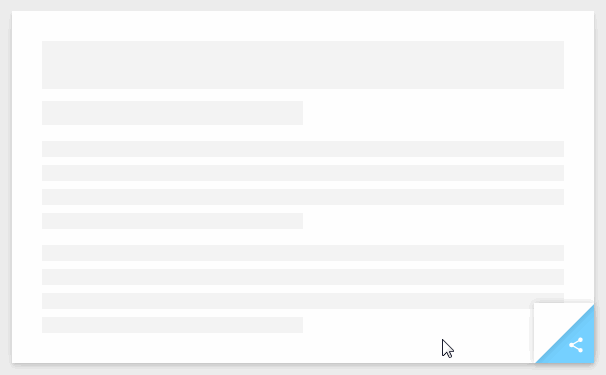The width and height of the screenshot is (606, 375).
Task: Click the large title placeholder block
Action: (303, 65)
